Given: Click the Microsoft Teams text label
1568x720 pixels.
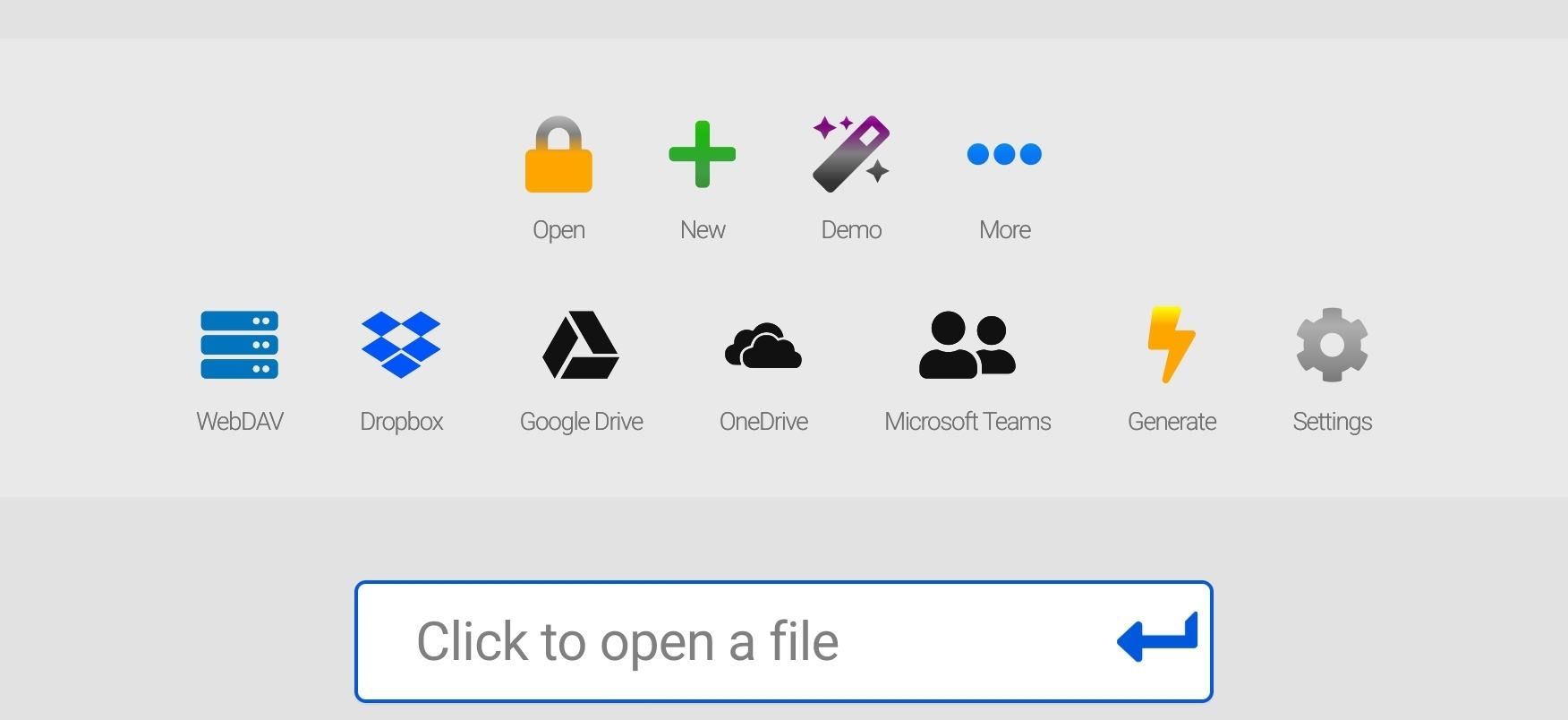Looking at the screenshot, I should click(967, 422).
